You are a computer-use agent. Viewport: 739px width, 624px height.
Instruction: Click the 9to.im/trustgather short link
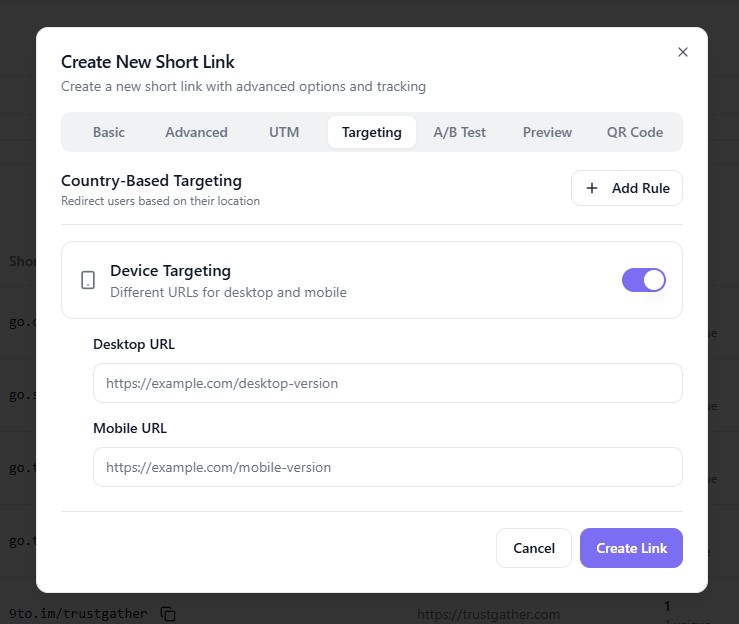(78, 613)
